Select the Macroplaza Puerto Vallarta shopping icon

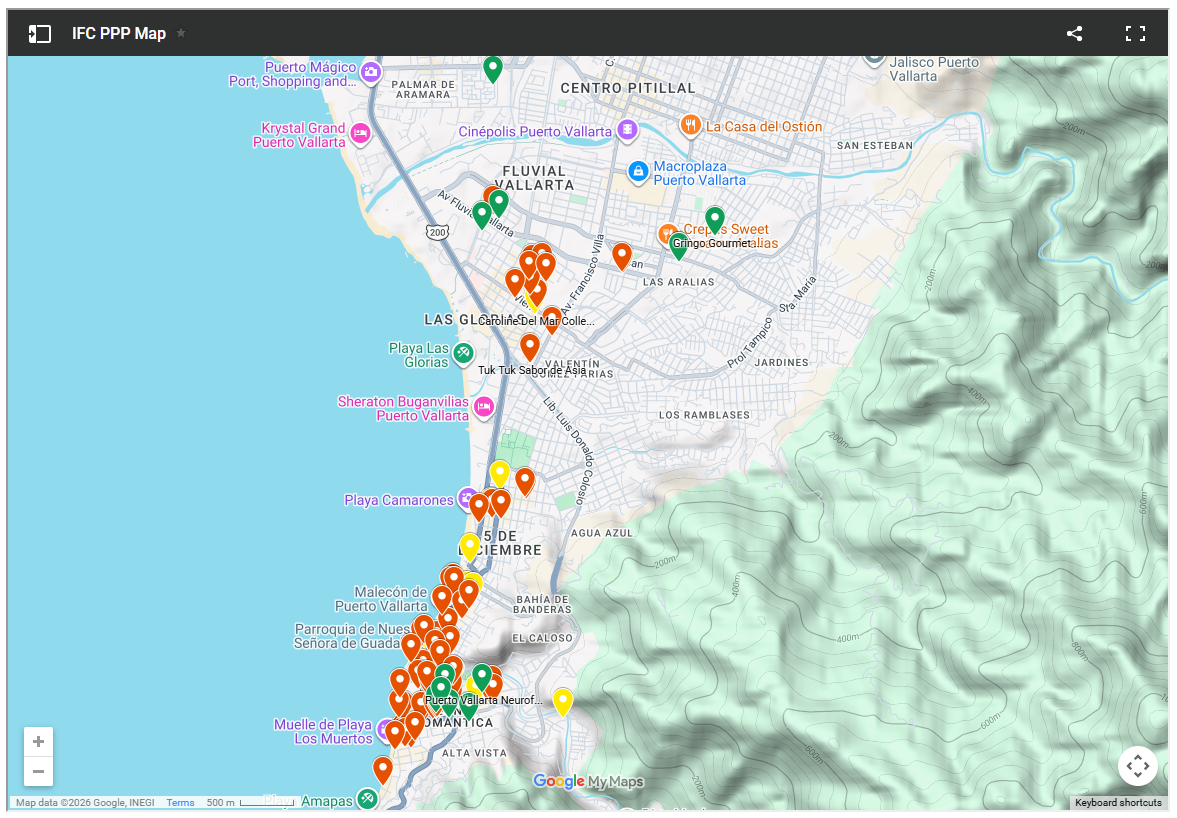click(x=637, y=173)
